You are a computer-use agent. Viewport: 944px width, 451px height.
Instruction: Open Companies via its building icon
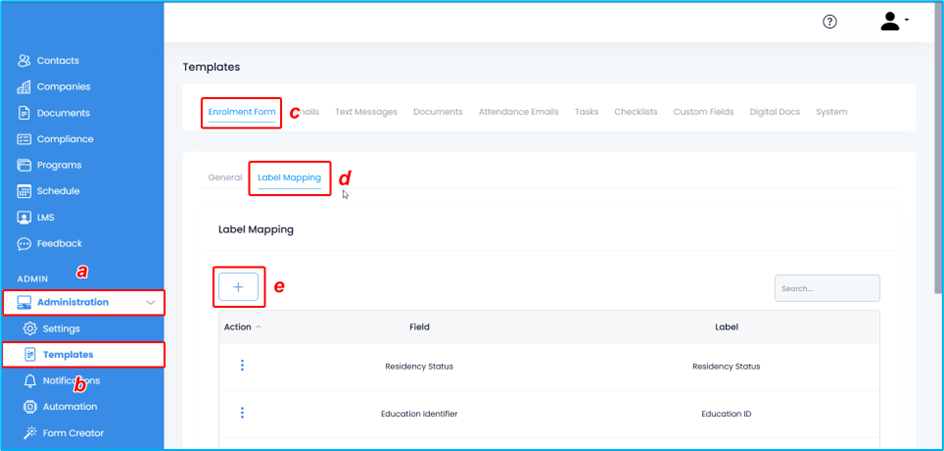coord(24,87)
